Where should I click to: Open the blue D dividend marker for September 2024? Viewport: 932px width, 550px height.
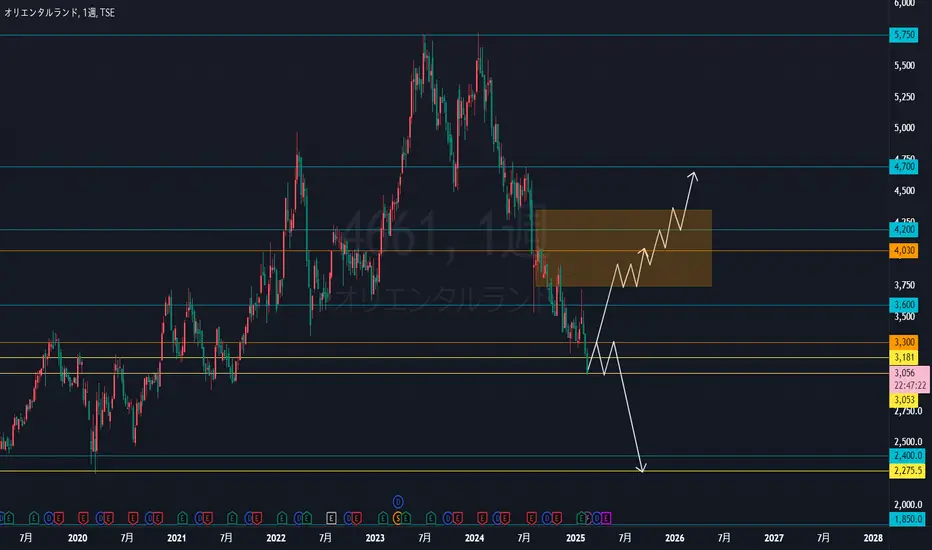pyautogui.click(x=547, y=518)
